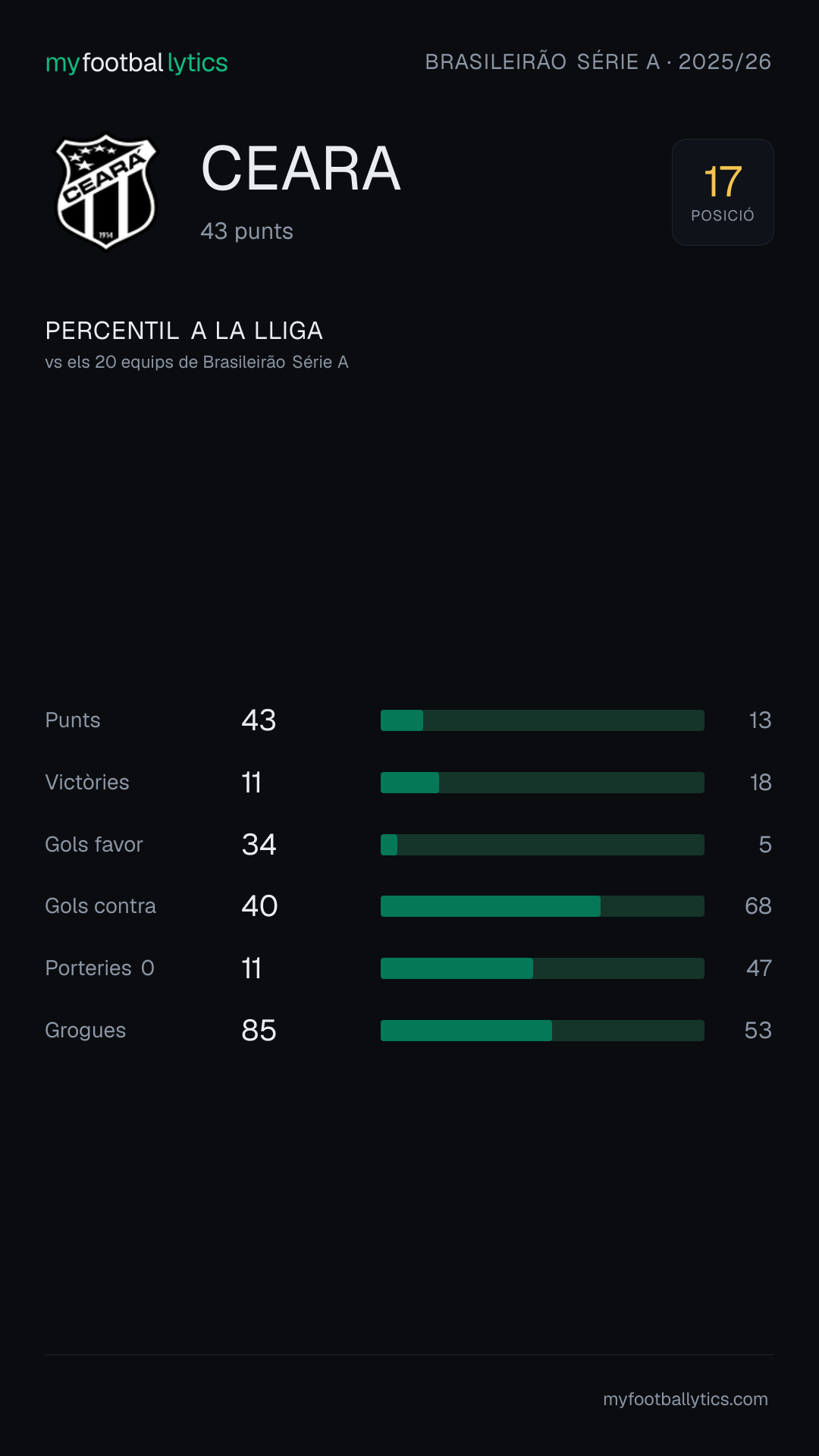The image size is (819, 1456).
Task: Click the Punts percentile bar
Action: [x=542, y=720]
